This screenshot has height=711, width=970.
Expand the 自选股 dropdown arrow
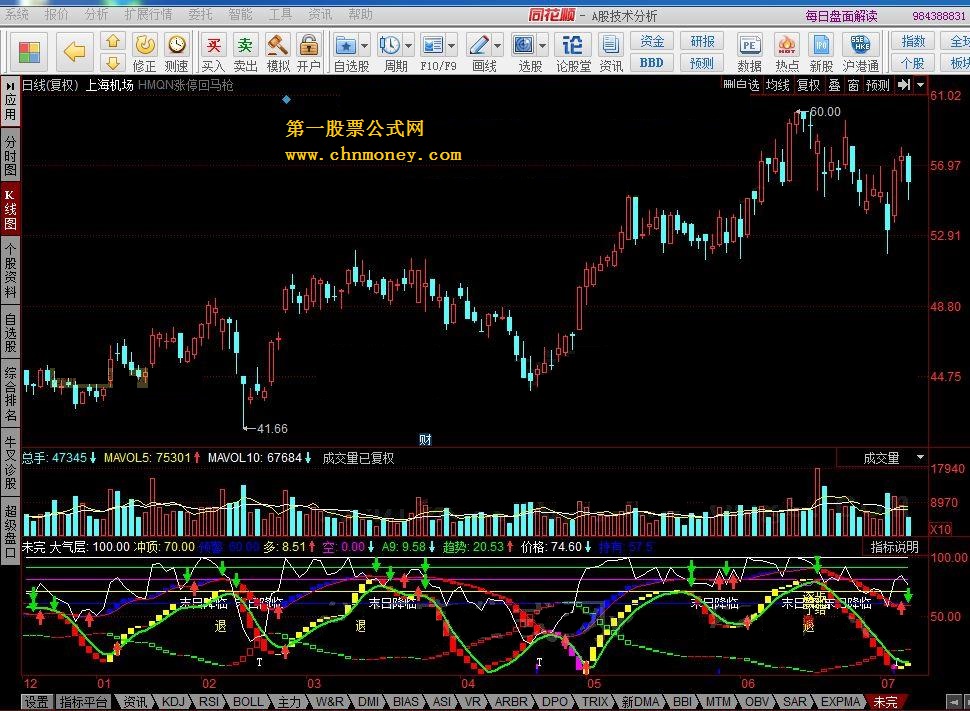pos(364,45)
